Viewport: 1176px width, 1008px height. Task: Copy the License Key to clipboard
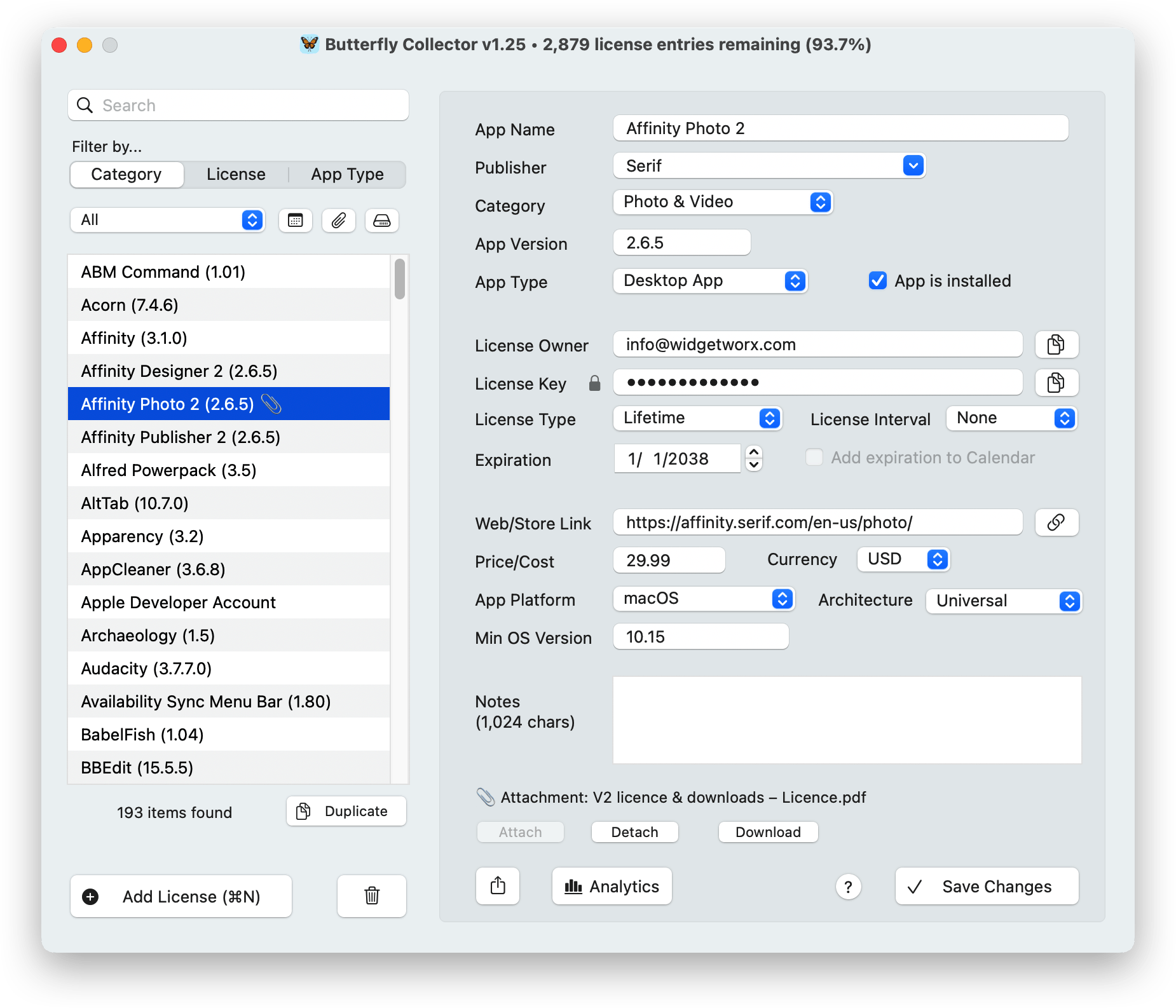tap(1056, 383)
